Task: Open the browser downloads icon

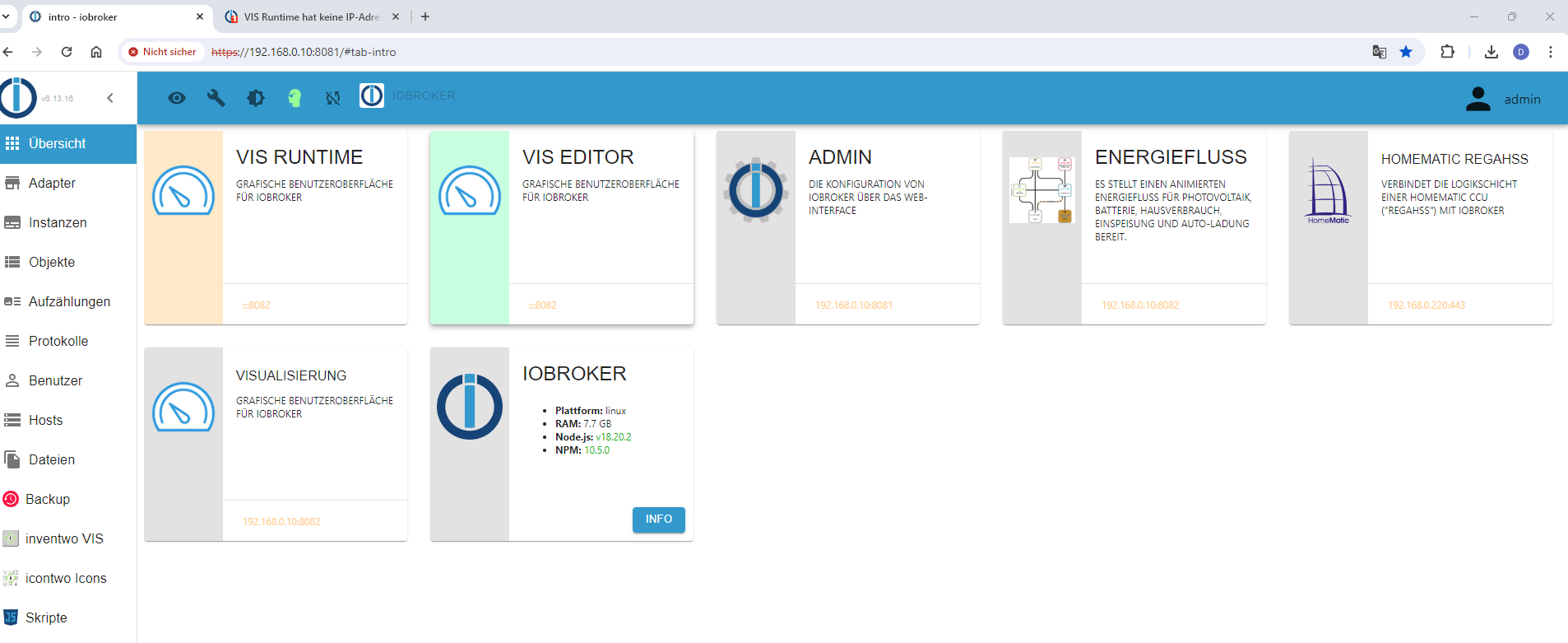Action: click(x=1491, y=52)
